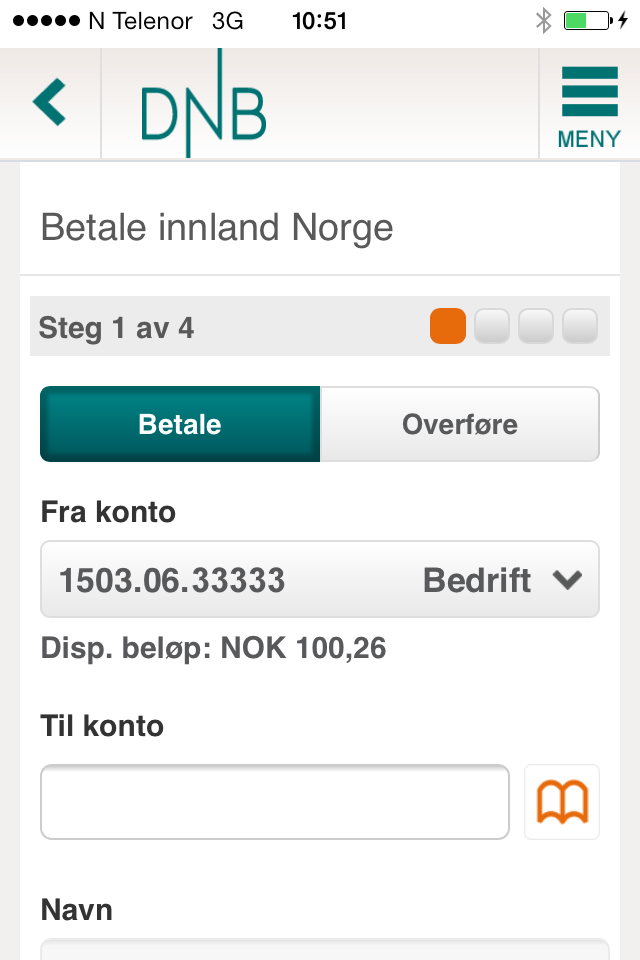Click the fourth step indicator square
The image size is (640, 960).
579,327
